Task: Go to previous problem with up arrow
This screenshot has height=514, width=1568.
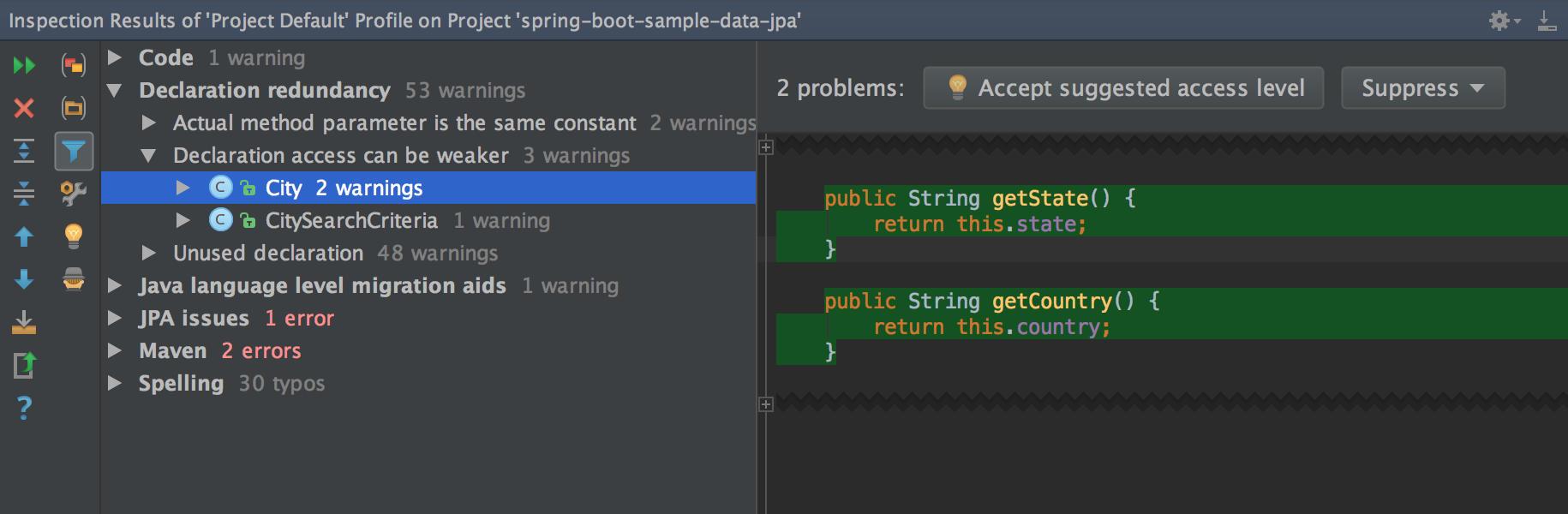Action: (24, 236)
